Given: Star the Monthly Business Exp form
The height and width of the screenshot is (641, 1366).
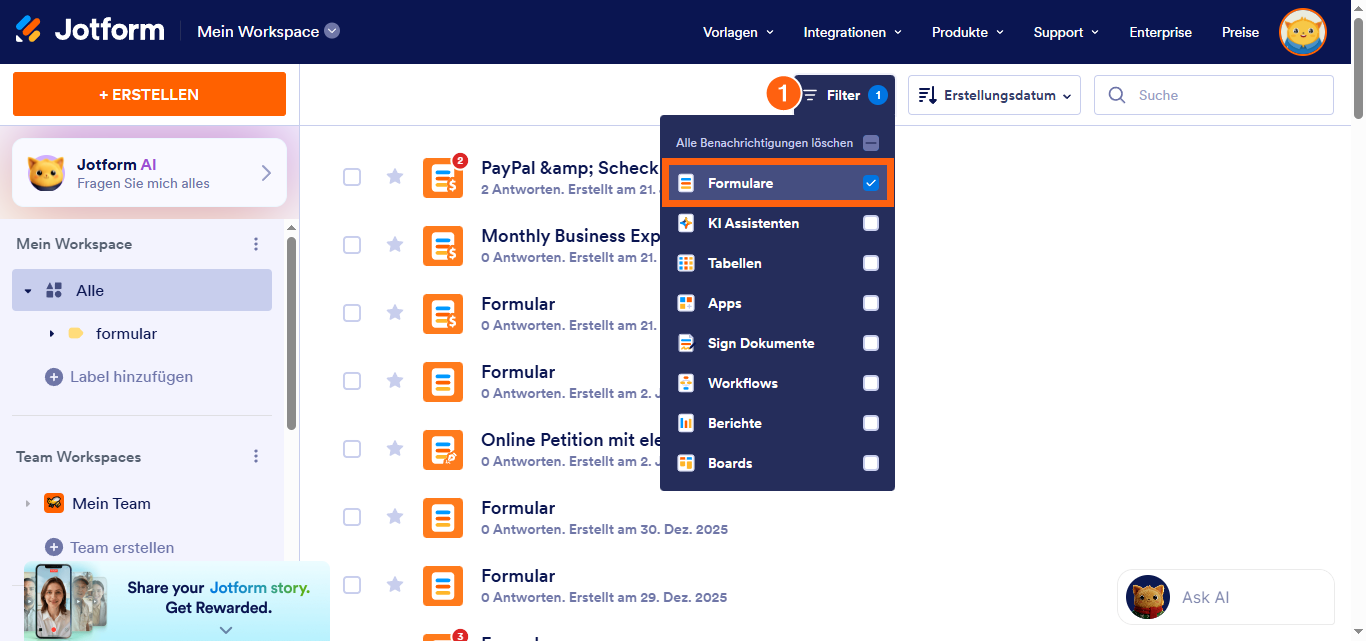Looking at the screenshot, I should tap(395, 245).
